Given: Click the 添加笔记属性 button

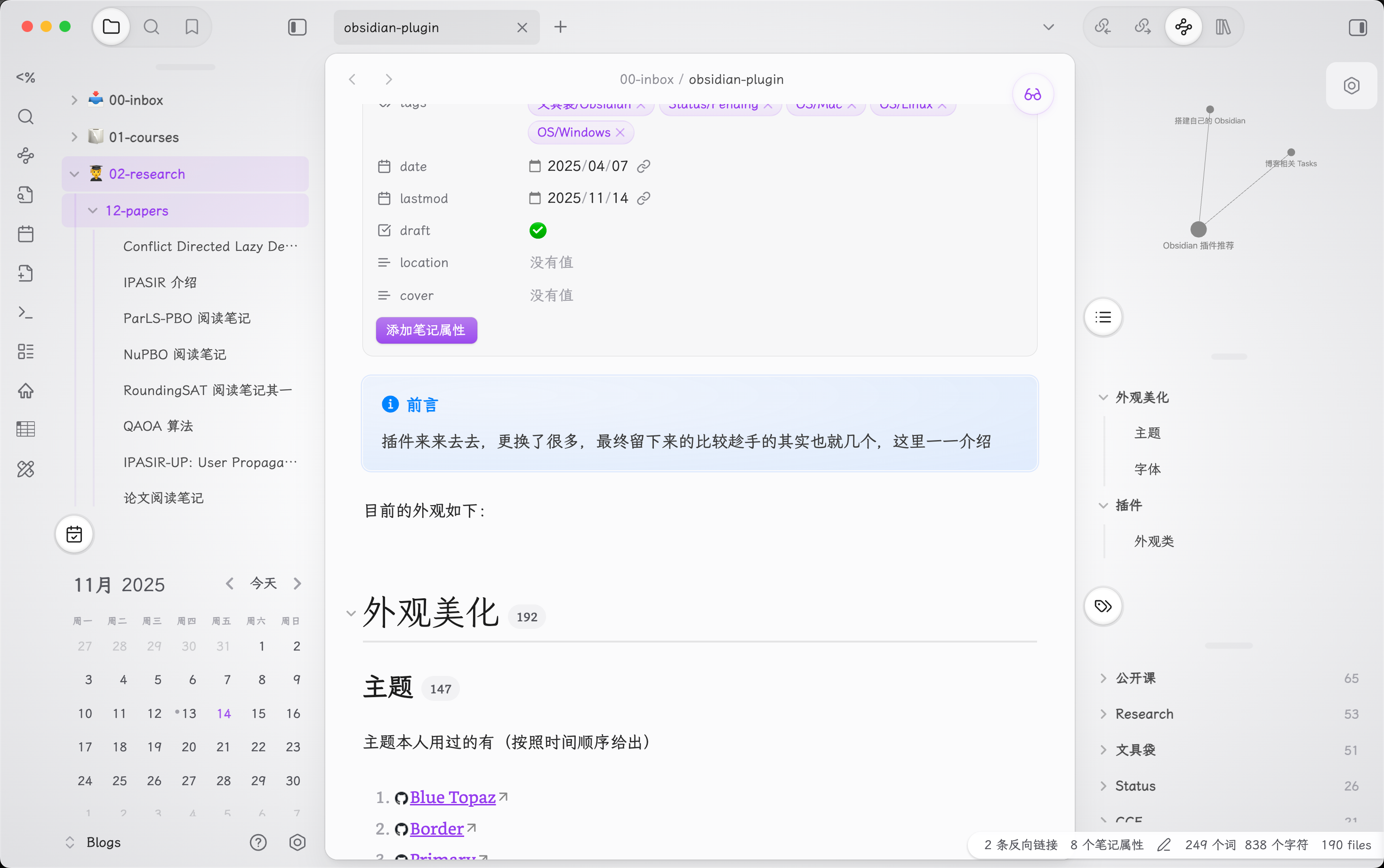Looking at the screenshot, I should [426, 330].
